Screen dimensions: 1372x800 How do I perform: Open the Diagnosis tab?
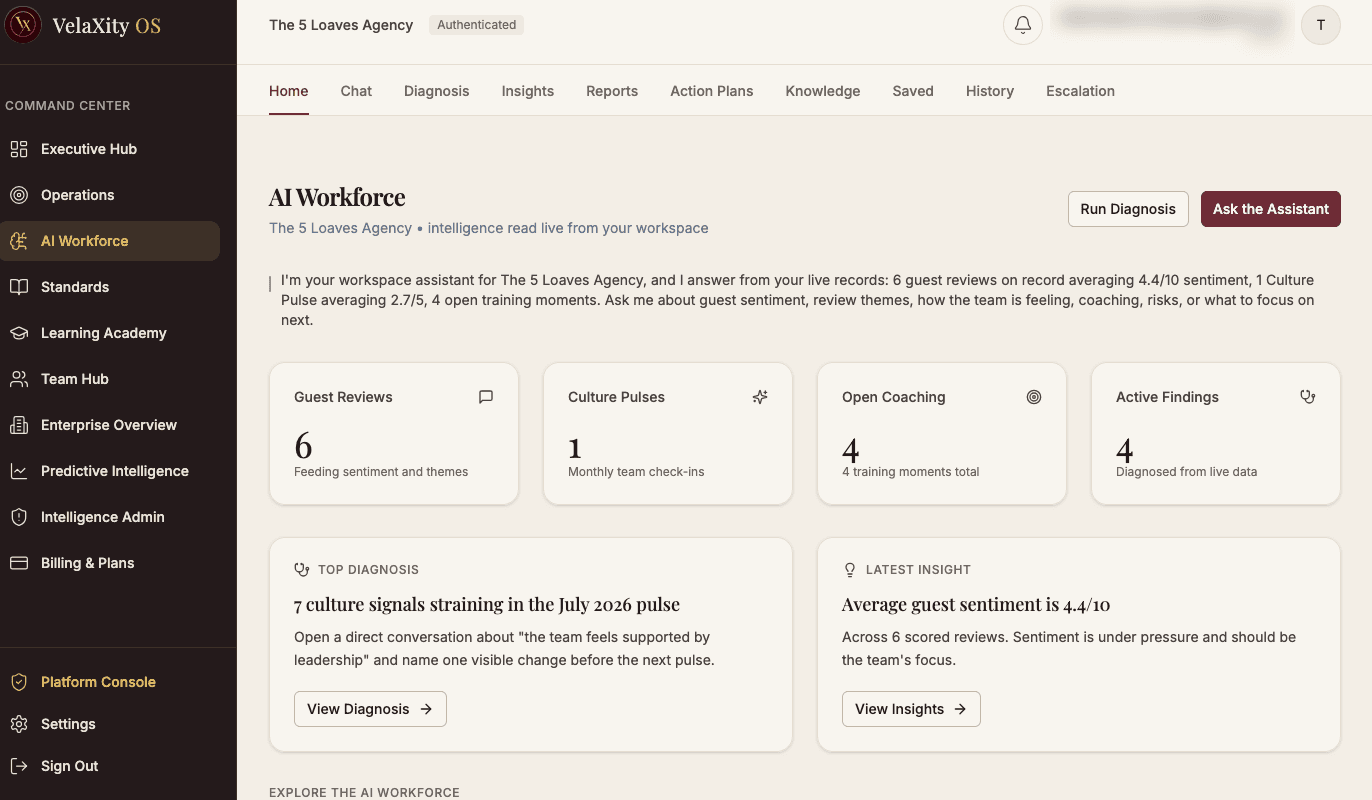pos(436,91)
